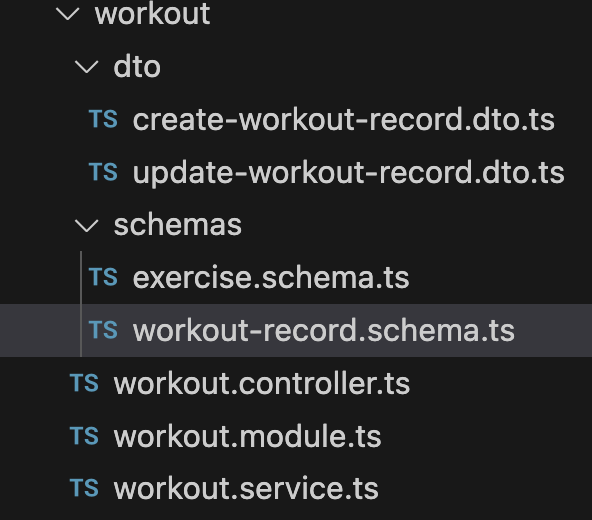Collapse the schemas folder chevron
Viewport: 592px width, 520px height.
86,225
